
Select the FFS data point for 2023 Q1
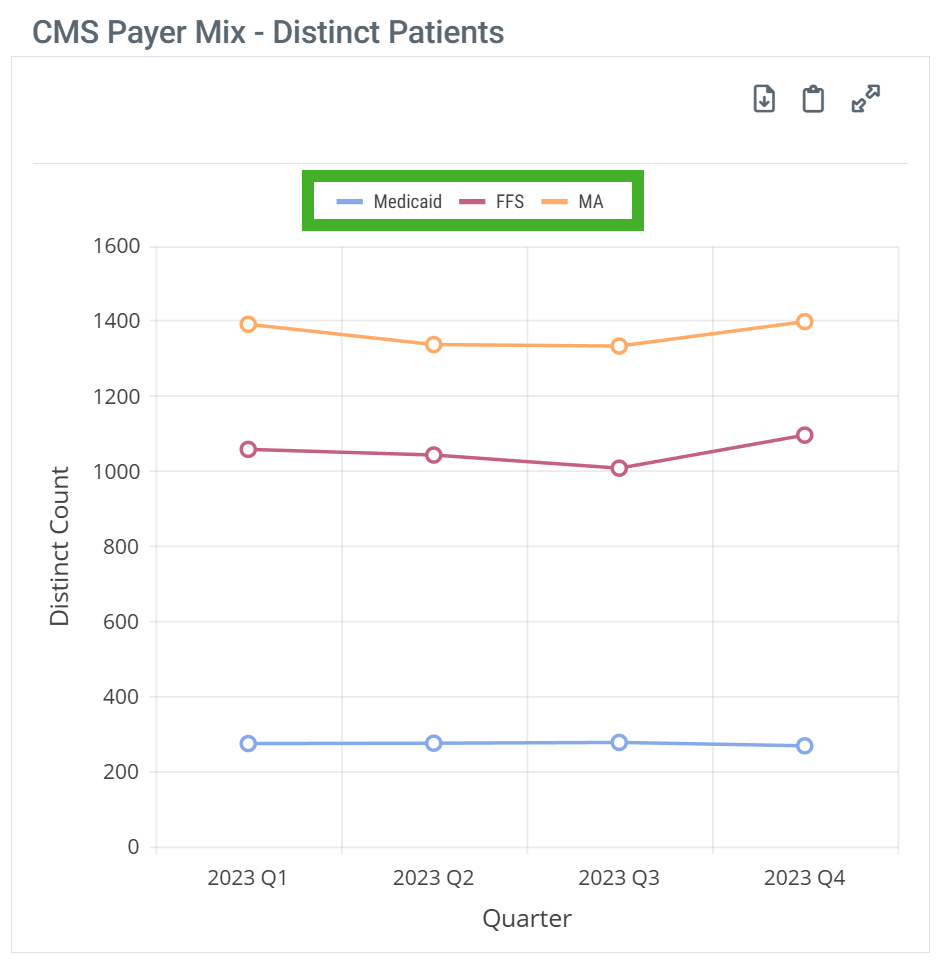tap(248, 450)
